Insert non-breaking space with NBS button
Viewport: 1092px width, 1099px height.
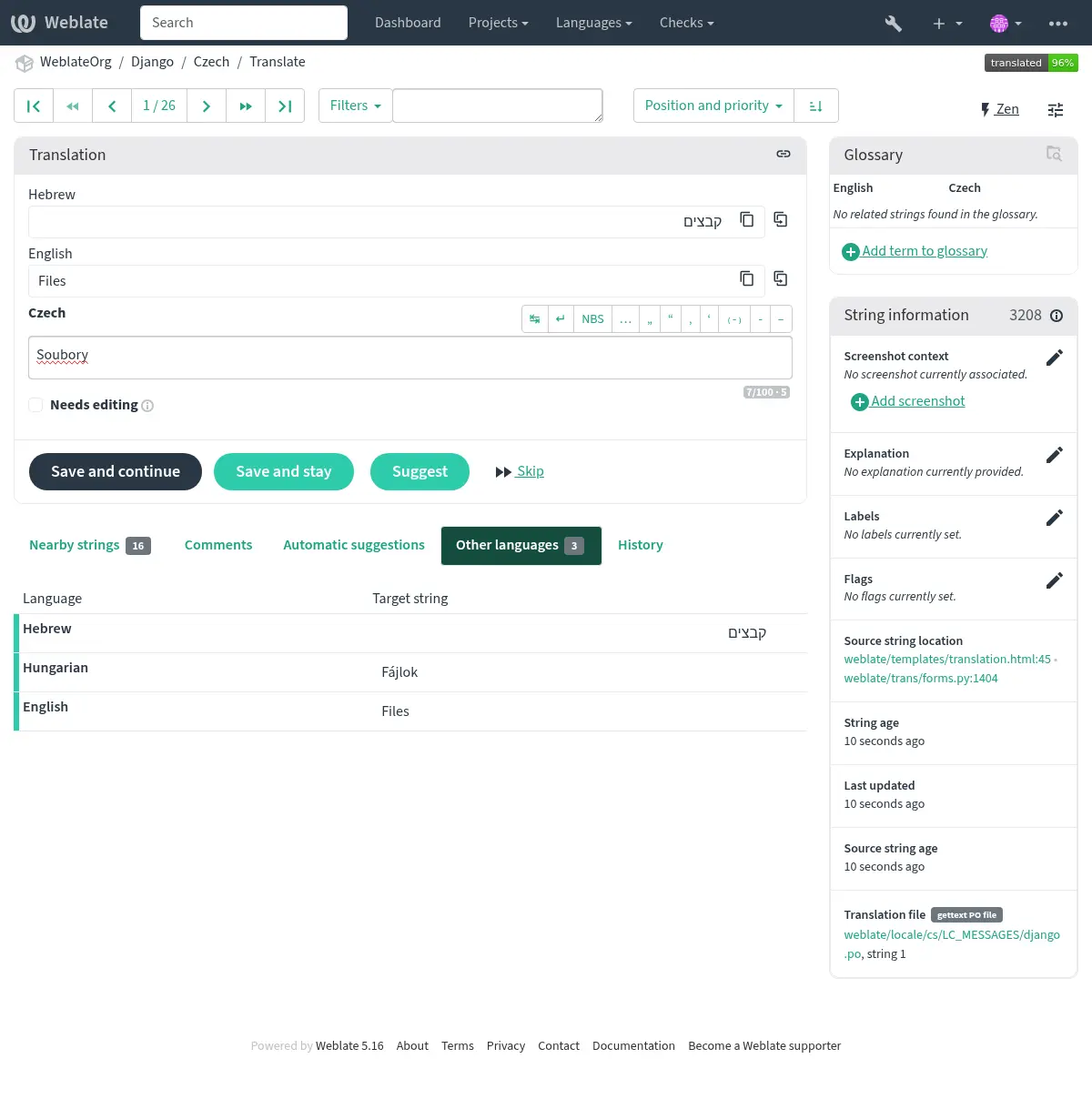(x=592, y=319)
